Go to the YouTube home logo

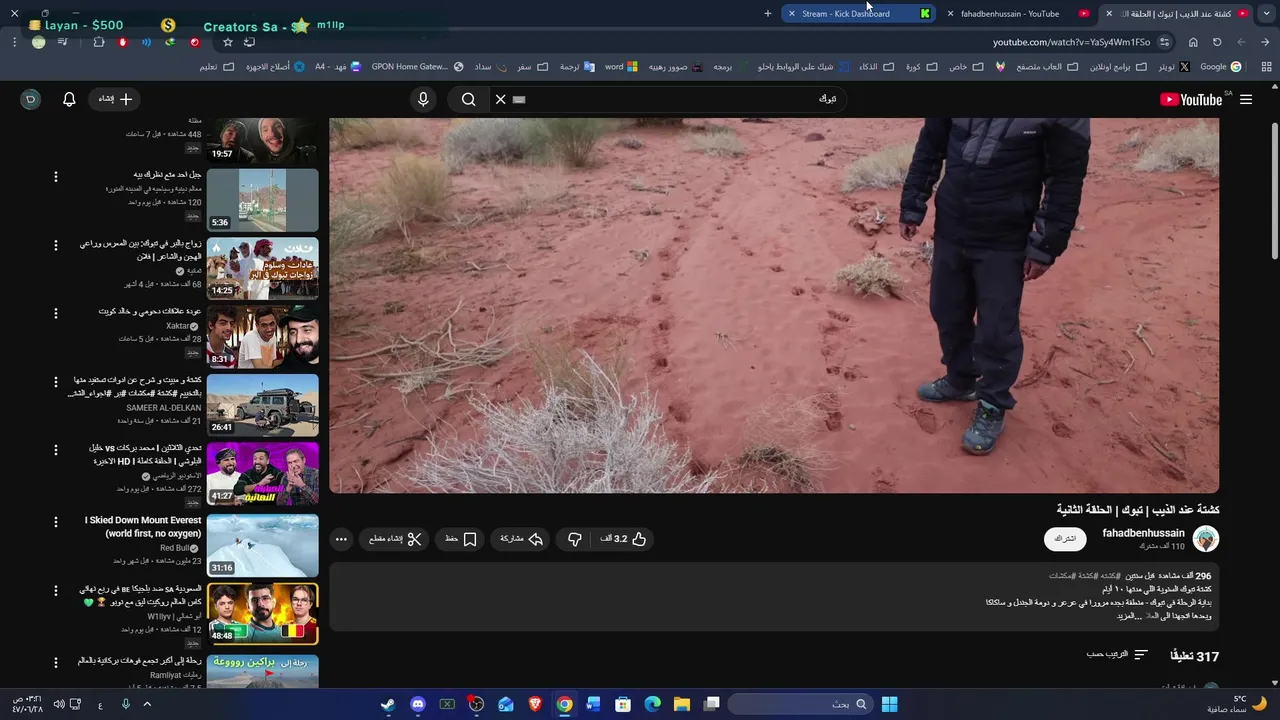(x=1190, y=99)
